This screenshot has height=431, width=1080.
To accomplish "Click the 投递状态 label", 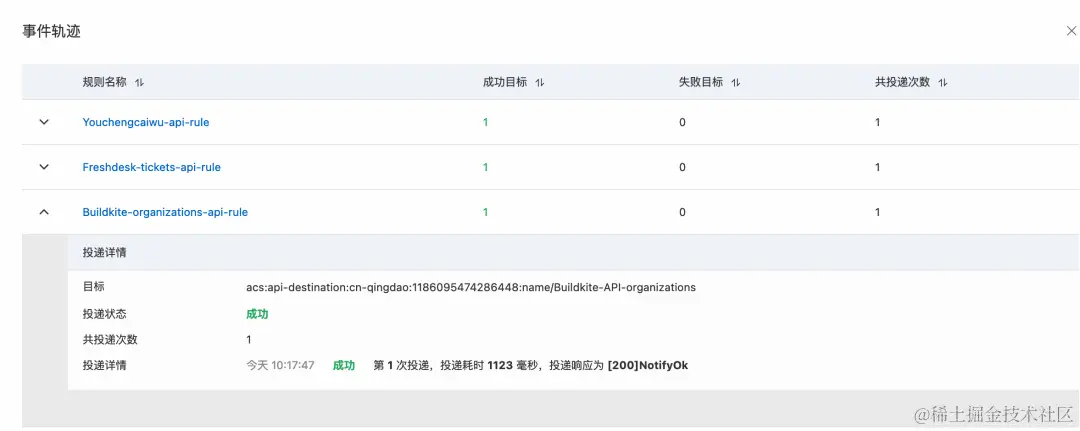I will coord(105,313).
